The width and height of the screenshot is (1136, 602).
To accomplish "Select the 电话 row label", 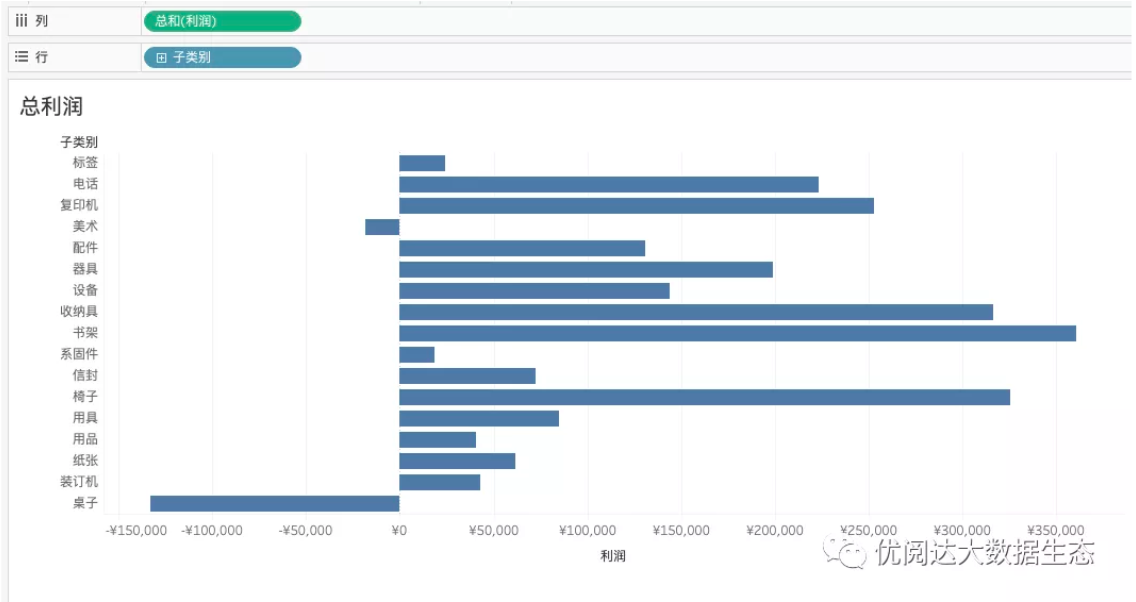I will tap(85, 184).
